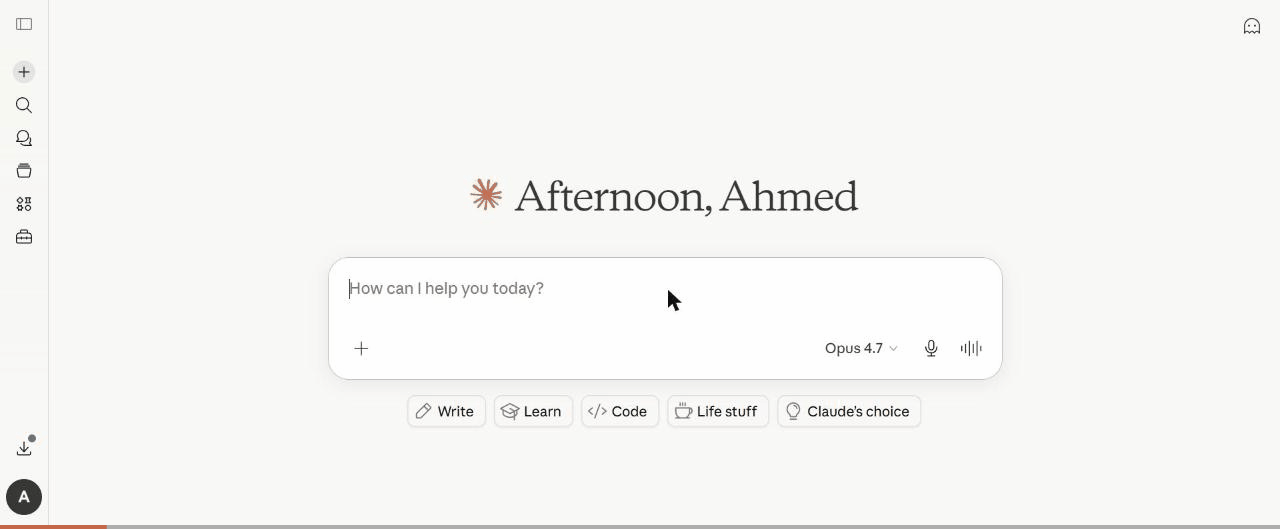This screenshot has width=1280, height=529.
Task: Pick the Claude's choice chip
Action: coord(849,411)
